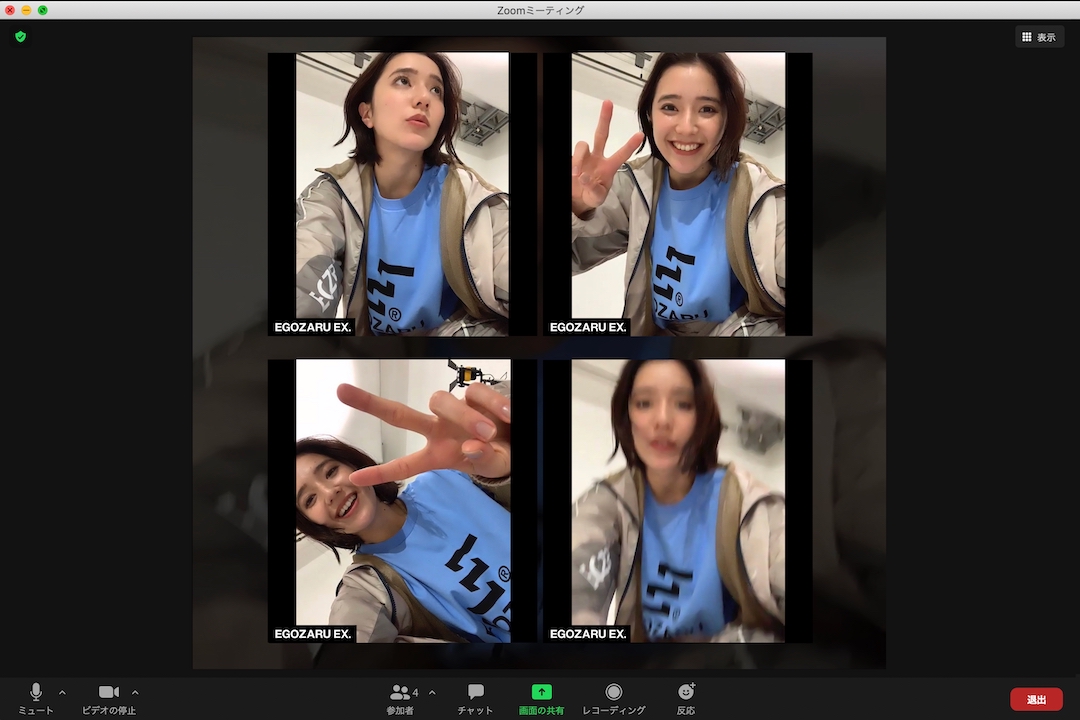Click the green encryption shield icon
Viewport: 1080px width, 720px height.
tap(20, 36)
